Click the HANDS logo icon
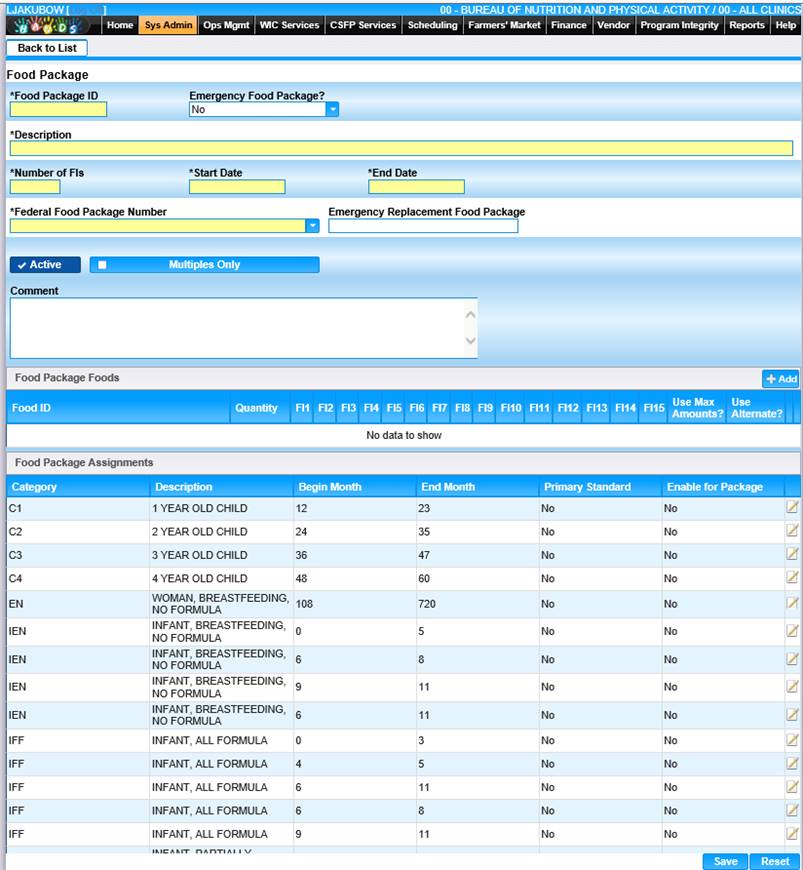This screenshot has height=870, width=803. 50,25
